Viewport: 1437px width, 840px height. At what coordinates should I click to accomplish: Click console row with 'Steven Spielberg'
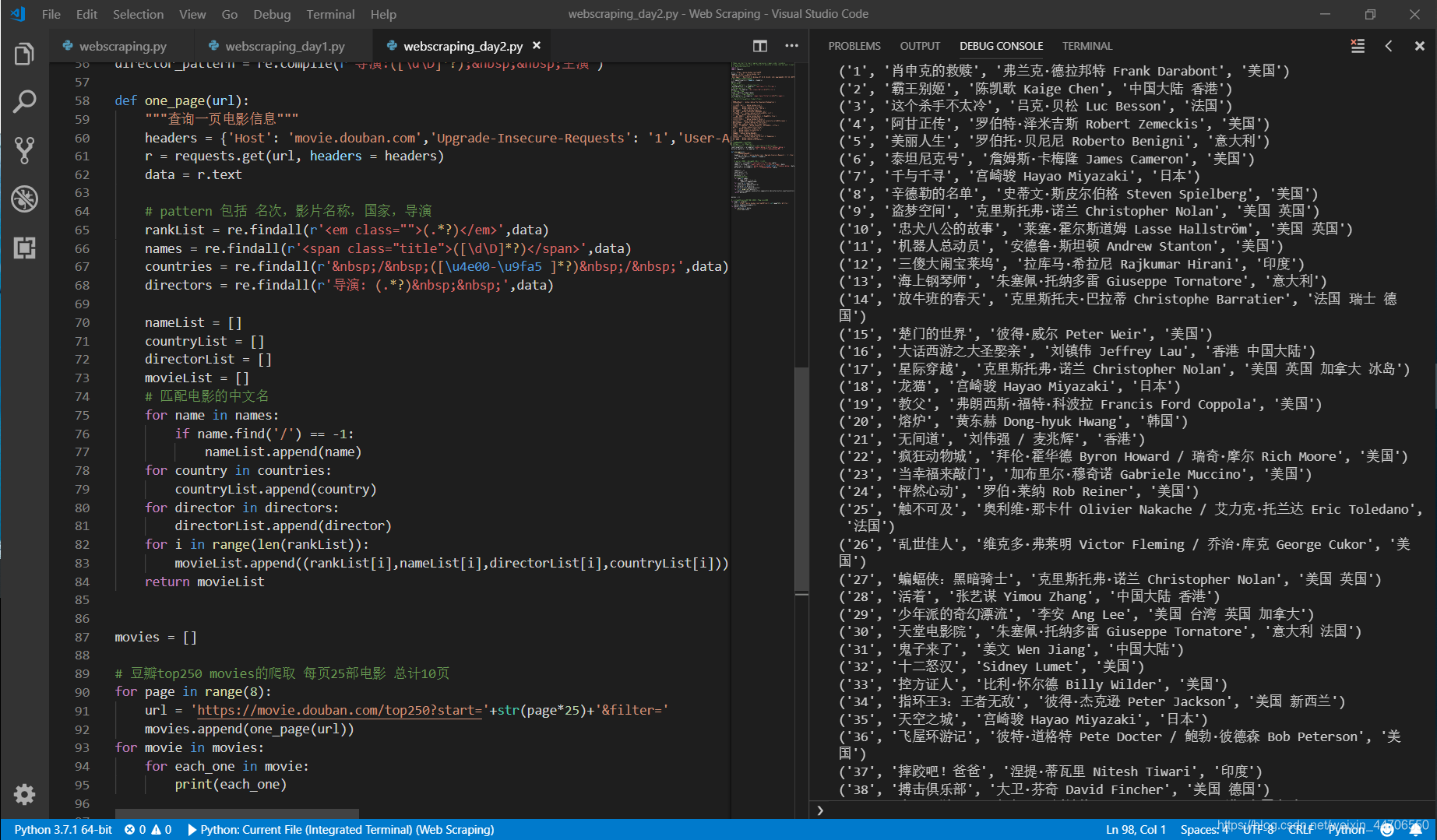[x=1078, y=194]
